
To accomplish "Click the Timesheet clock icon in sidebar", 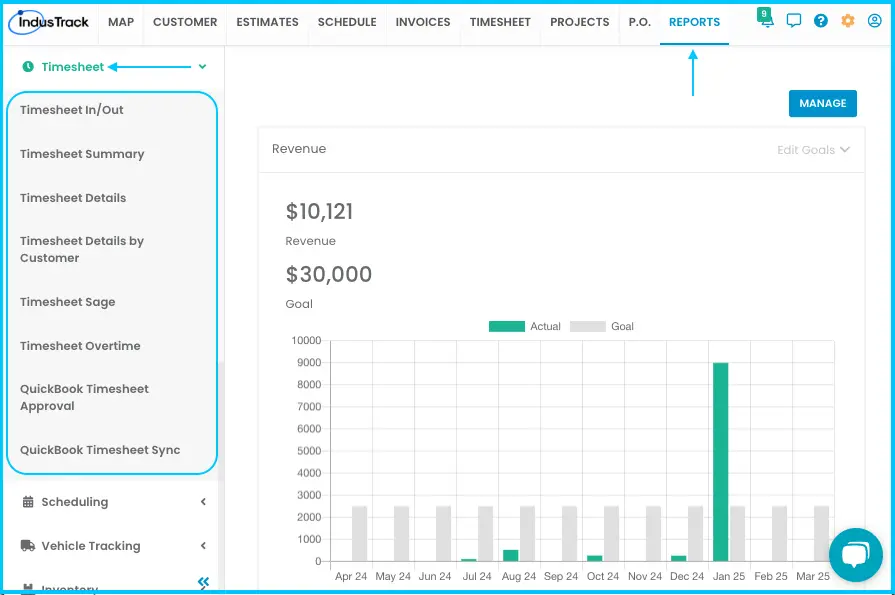I will click(27, 67).
